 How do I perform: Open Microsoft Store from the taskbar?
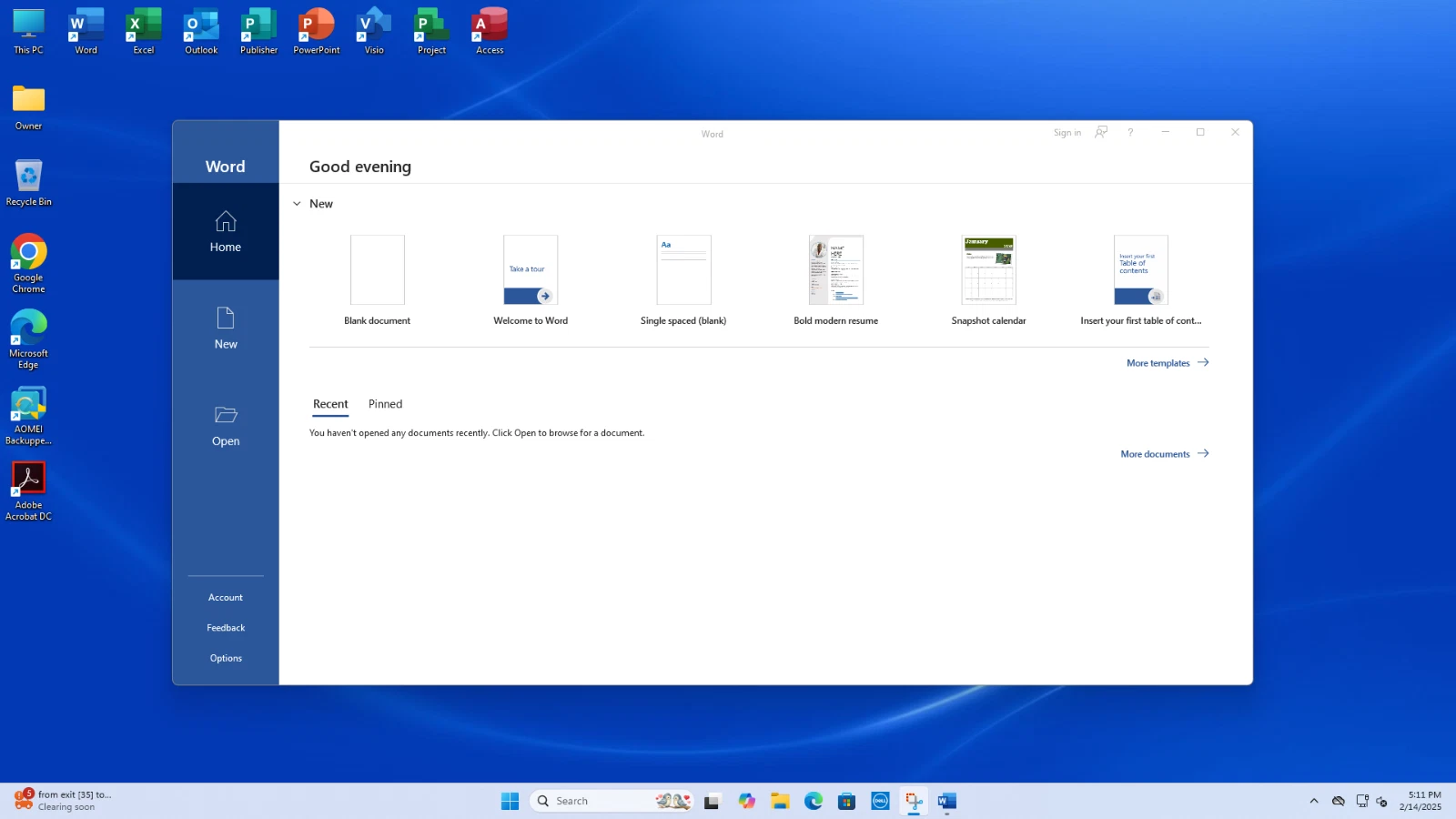click(x=847, y=801)
